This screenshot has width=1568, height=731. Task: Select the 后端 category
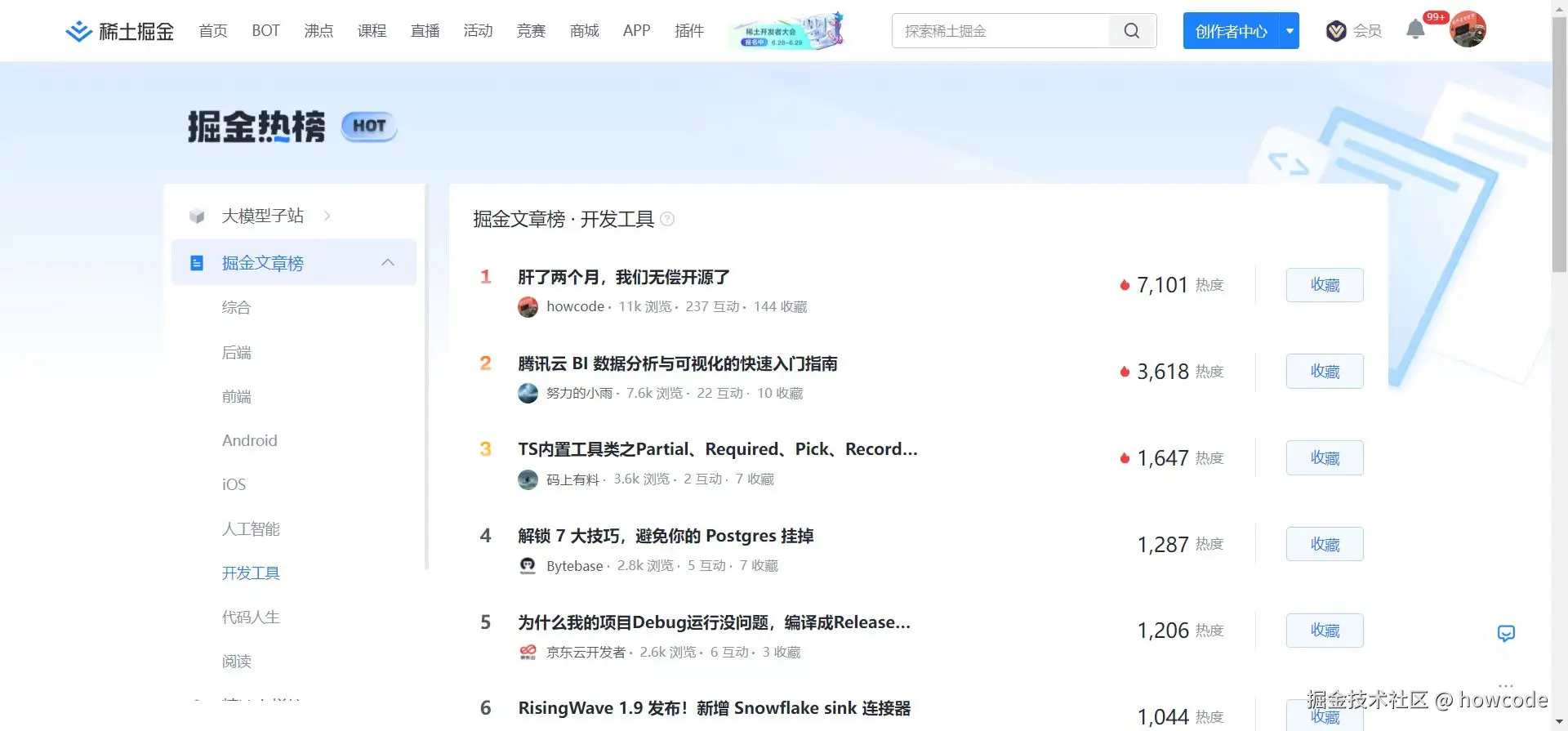click(236, 353)
